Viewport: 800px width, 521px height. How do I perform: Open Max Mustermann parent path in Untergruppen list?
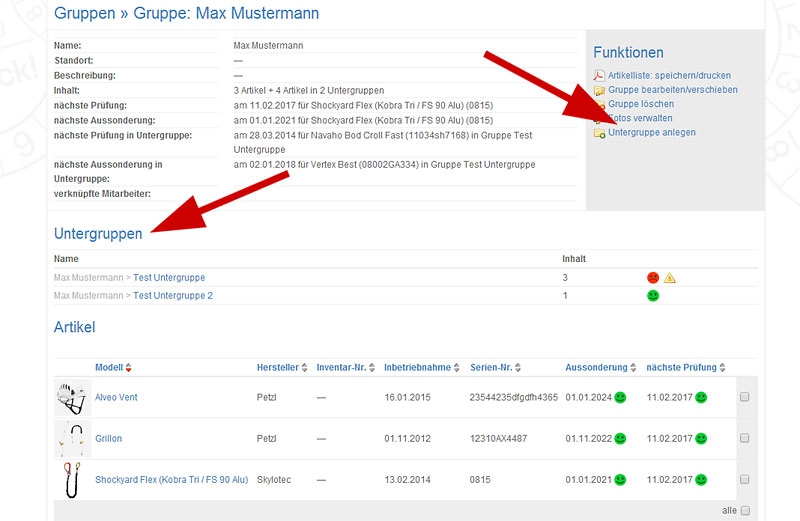pos(88,277)
